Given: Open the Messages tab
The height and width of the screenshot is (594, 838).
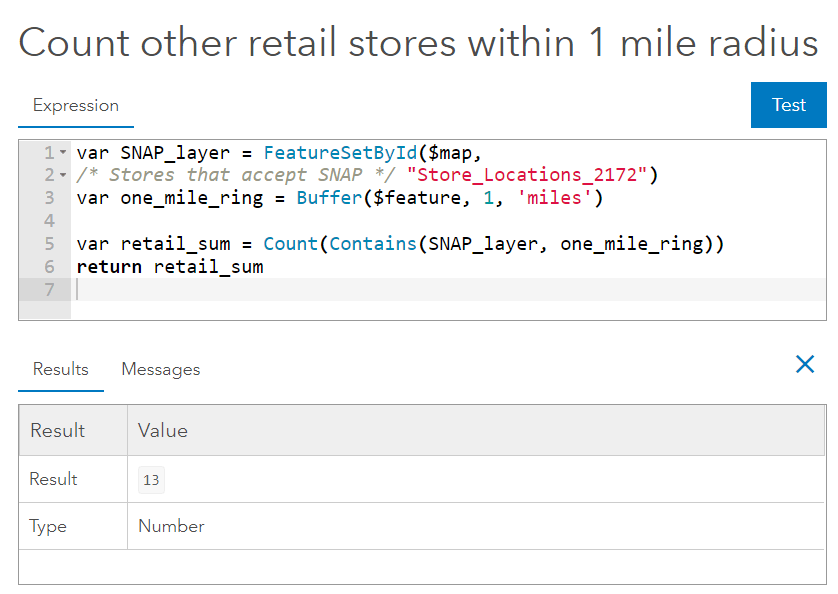Looking at the screenshot, I should pyautogui.click(x=160, y=369).
